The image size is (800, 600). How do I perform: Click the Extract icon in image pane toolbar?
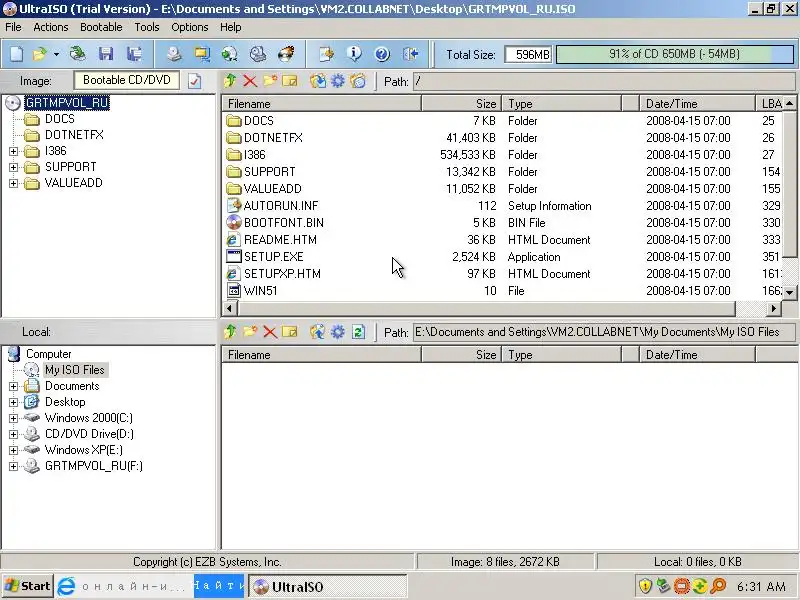[x=318, y=81]
